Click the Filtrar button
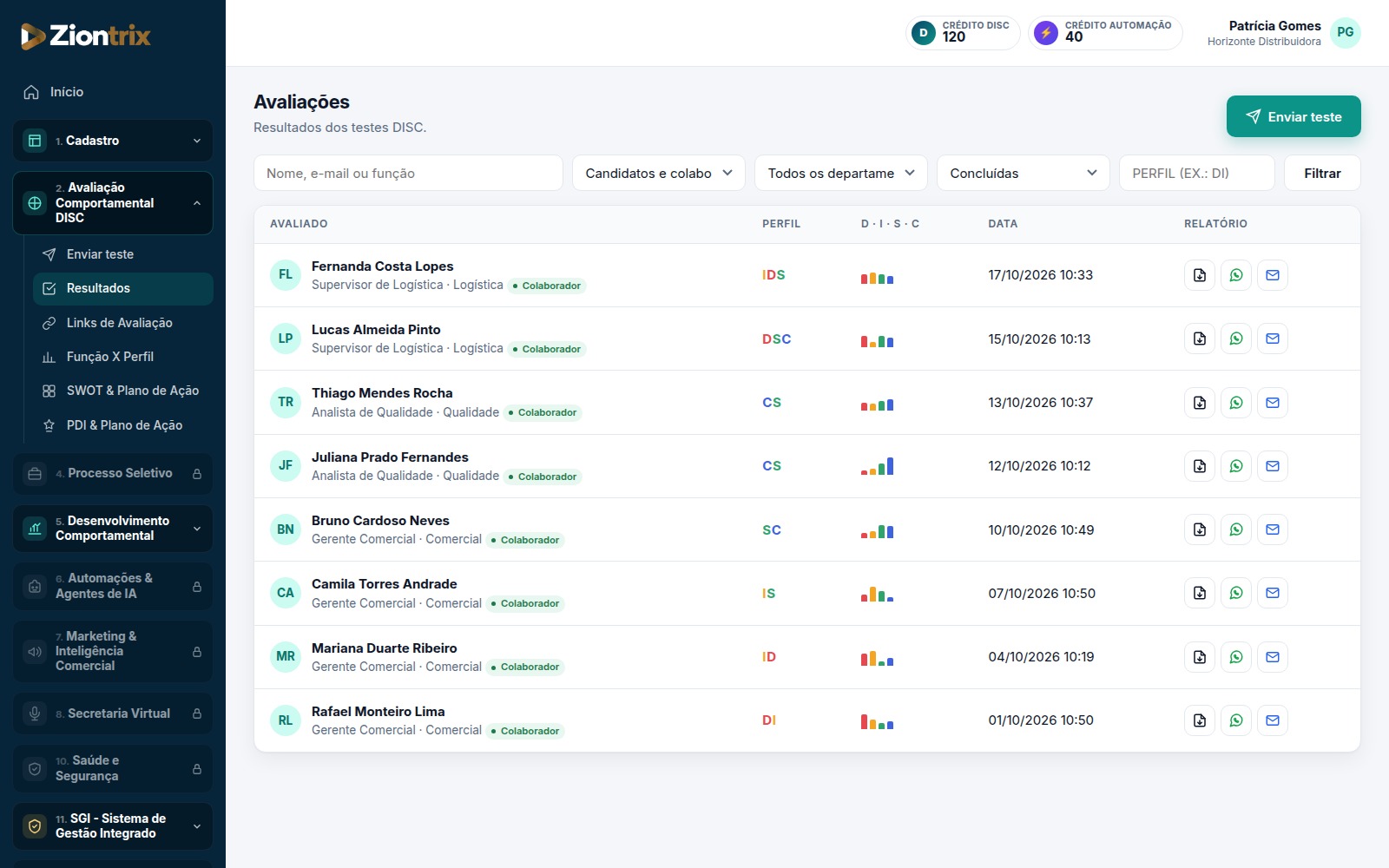The width and height of the screenshot is (1389, 868). [1322, 173]
